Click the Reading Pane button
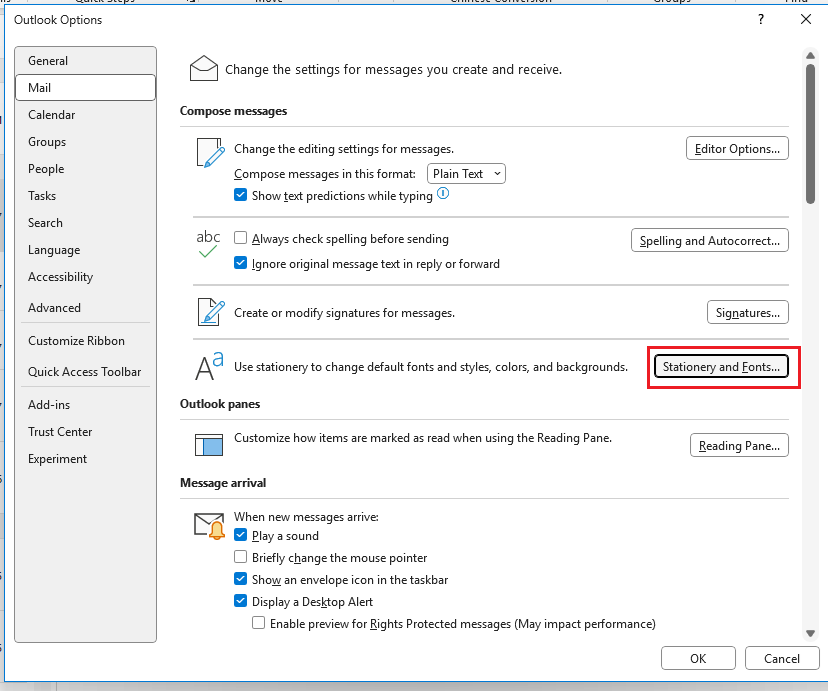The height and width of the screenshot is (691, 828). click(739, 445)
